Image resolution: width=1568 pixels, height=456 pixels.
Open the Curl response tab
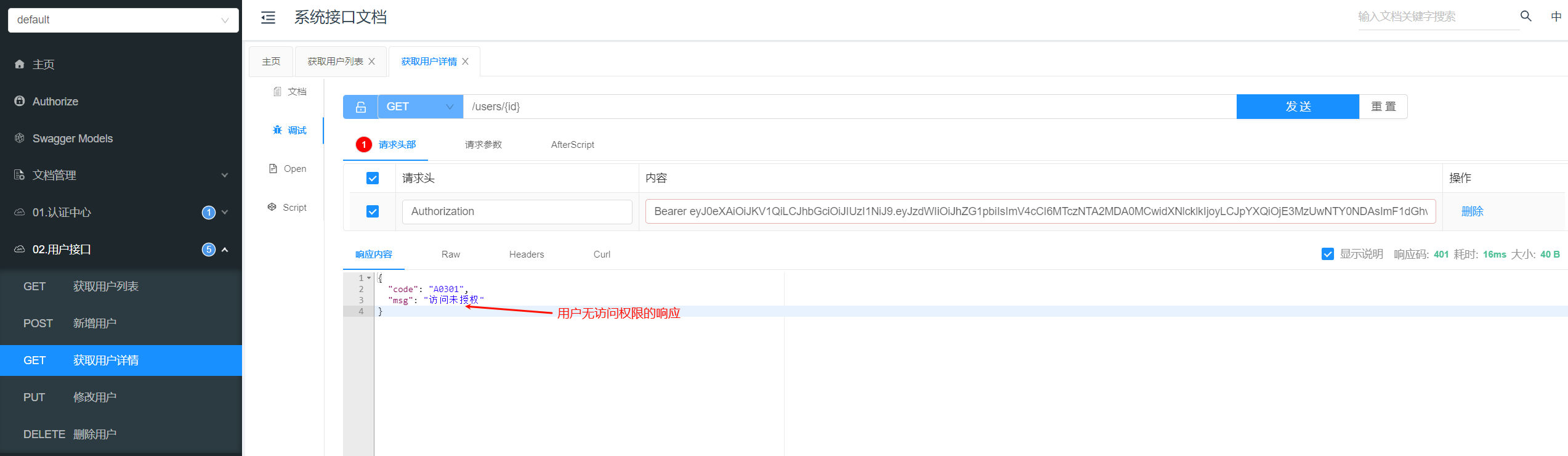[x=602, y=254]
